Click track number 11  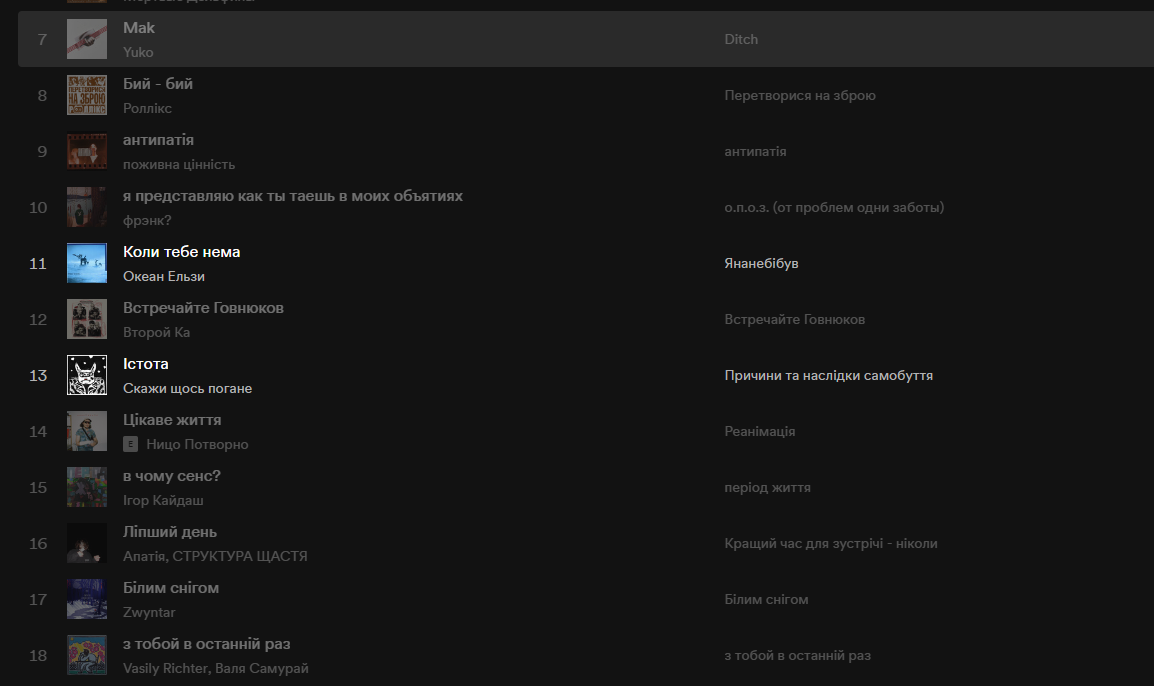point(38,263)
